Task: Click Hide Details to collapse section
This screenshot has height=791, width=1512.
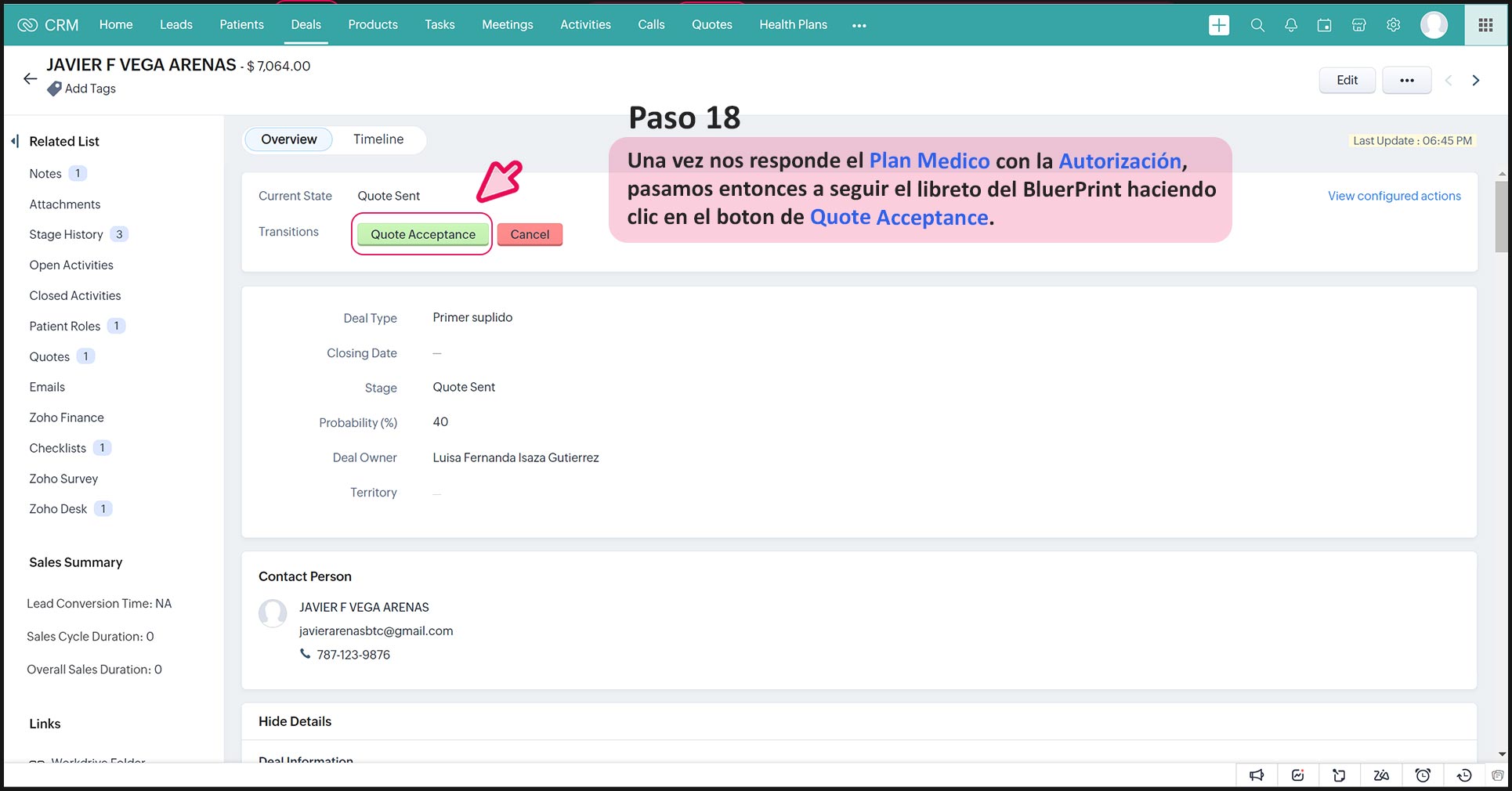Action: tap(295, 721)
